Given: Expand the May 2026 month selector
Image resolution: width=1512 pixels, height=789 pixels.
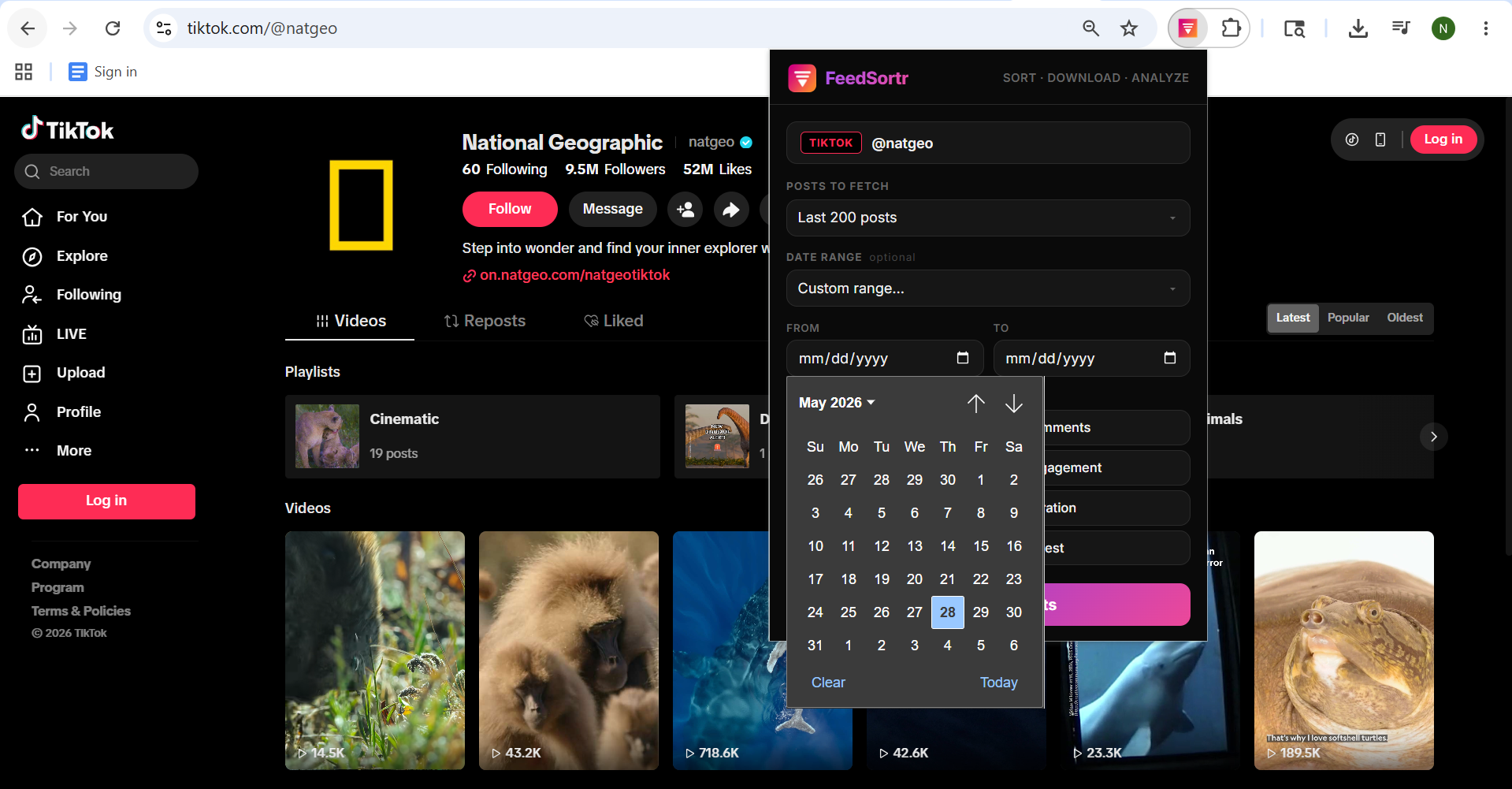Looking at the screenshot, I should pyautogui.click(x=837, y=403).
